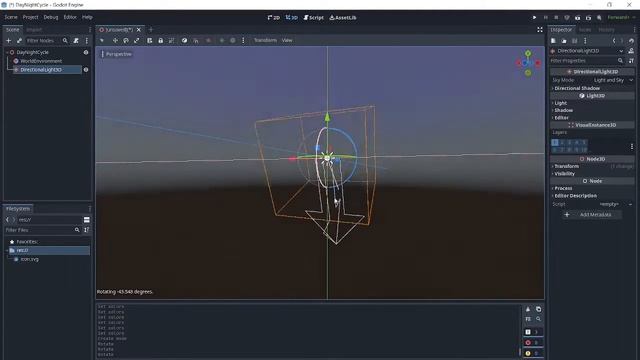The height and width of the screenshot is (360, 640).
Task: Open the sun and environment settings menu
Action: pyautogui.click(x=243, y=40)
